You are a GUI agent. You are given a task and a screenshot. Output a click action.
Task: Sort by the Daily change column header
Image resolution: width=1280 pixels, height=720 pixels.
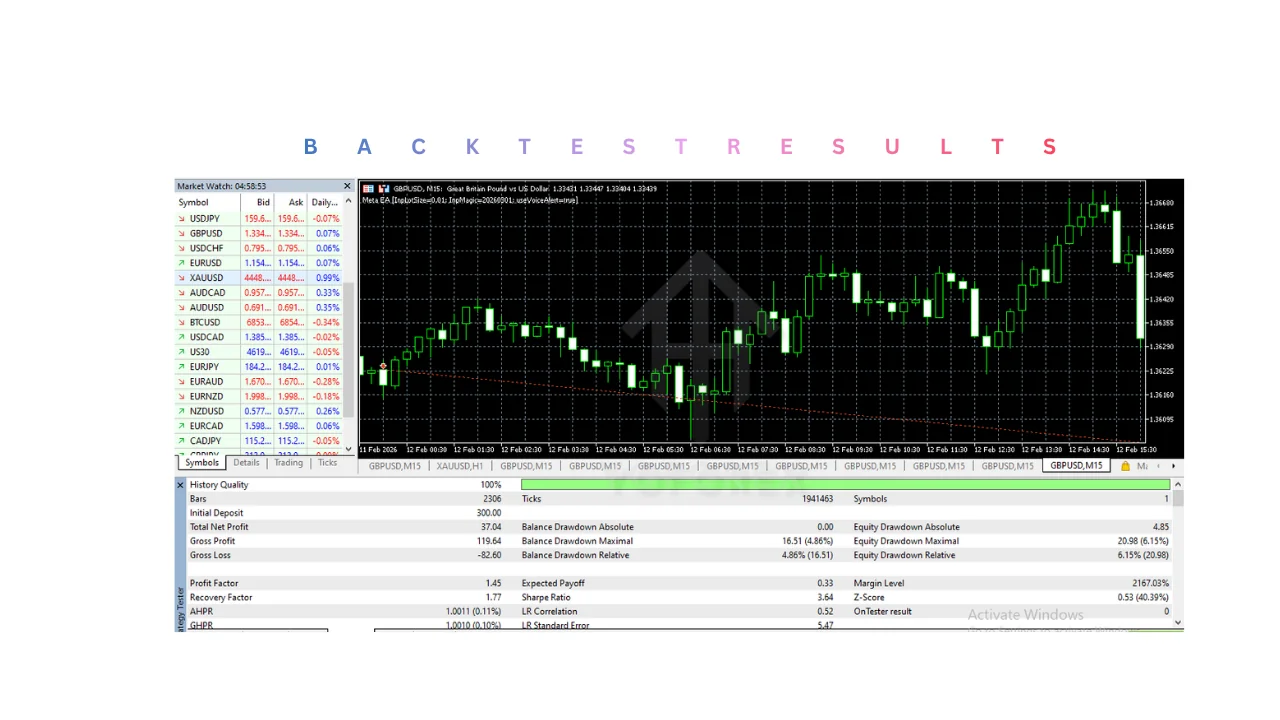click(x=324, y=202)
